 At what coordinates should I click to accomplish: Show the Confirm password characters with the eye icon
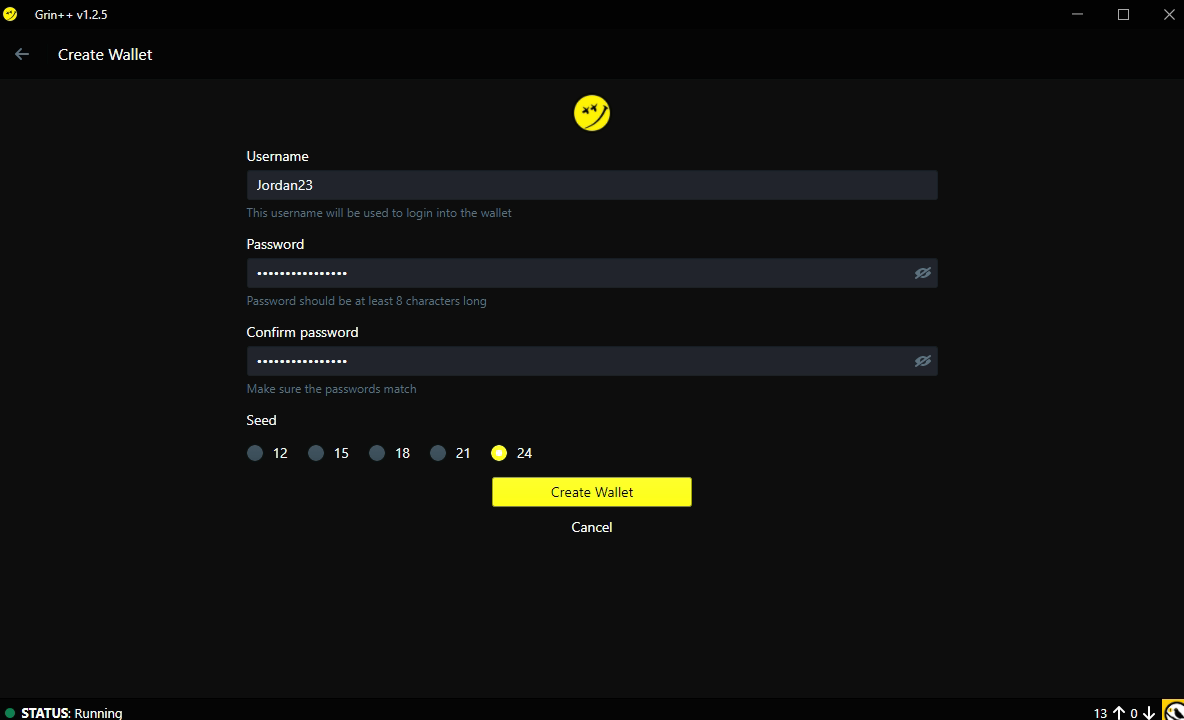[923, 362]
